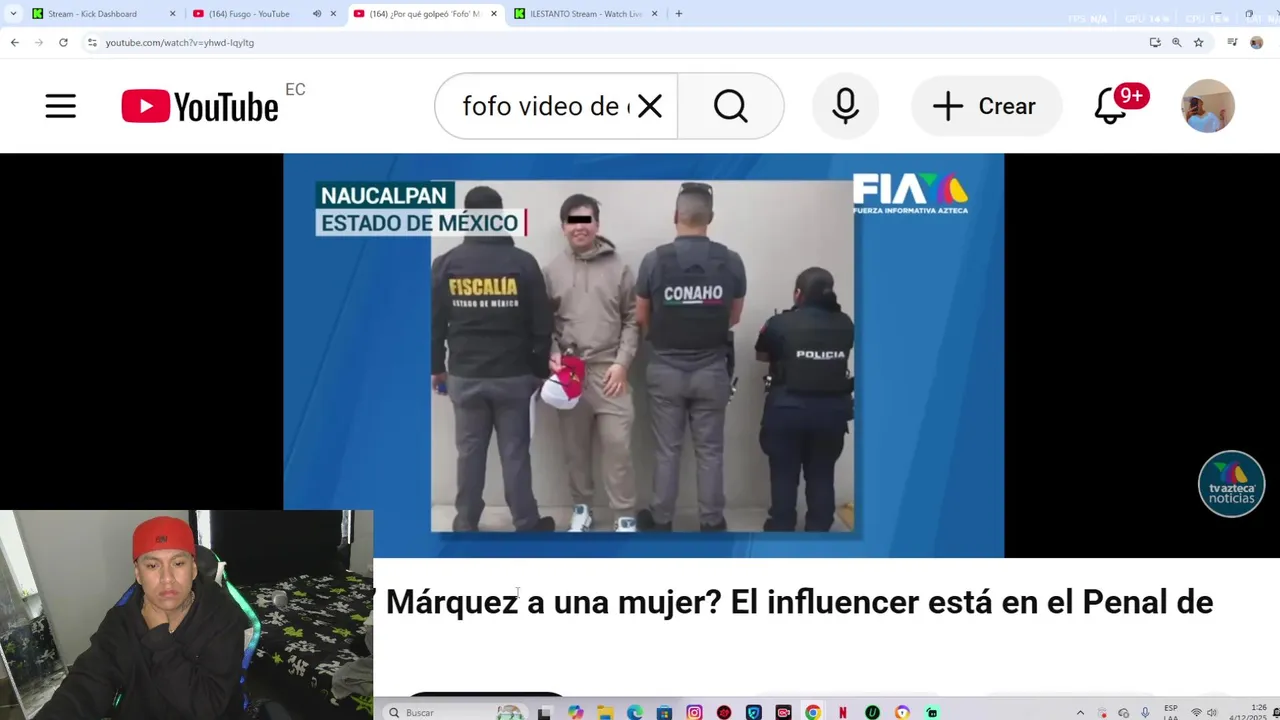1280x720 pixels.
Task: Close the current Fofo video tab
Action: 493,14
